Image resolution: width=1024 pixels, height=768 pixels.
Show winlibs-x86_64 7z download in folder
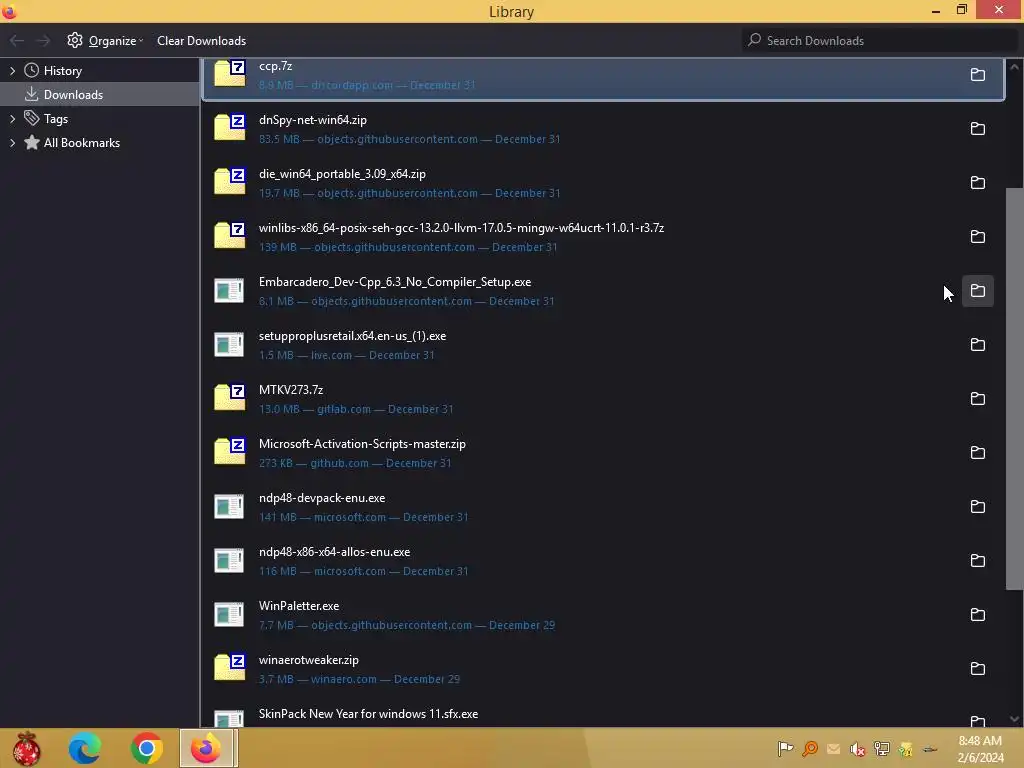coord(978,236)
